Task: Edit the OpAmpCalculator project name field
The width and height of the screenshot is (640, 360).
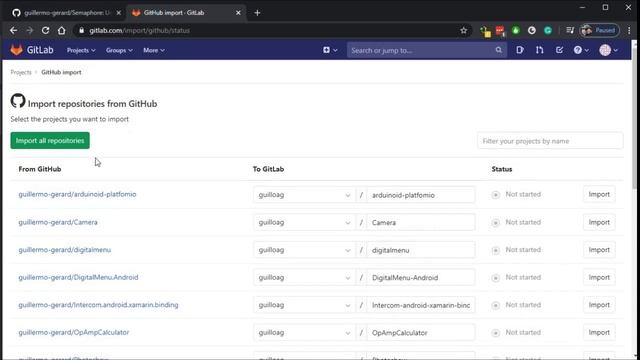Action: [x=421, y=333]
